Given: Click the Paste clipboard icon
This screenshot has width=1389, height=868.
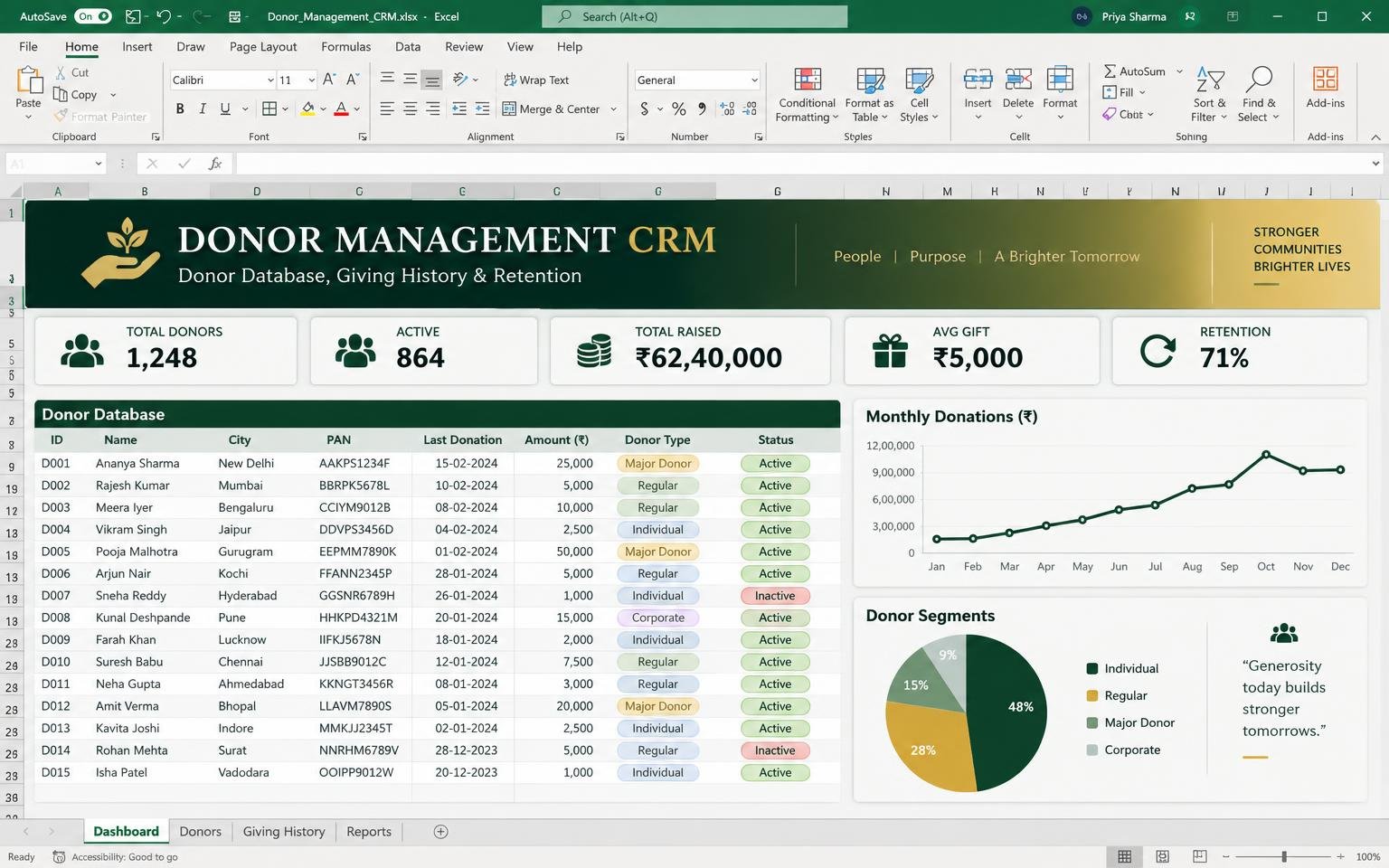Looking at the screenshot, I should pos(28,80).
